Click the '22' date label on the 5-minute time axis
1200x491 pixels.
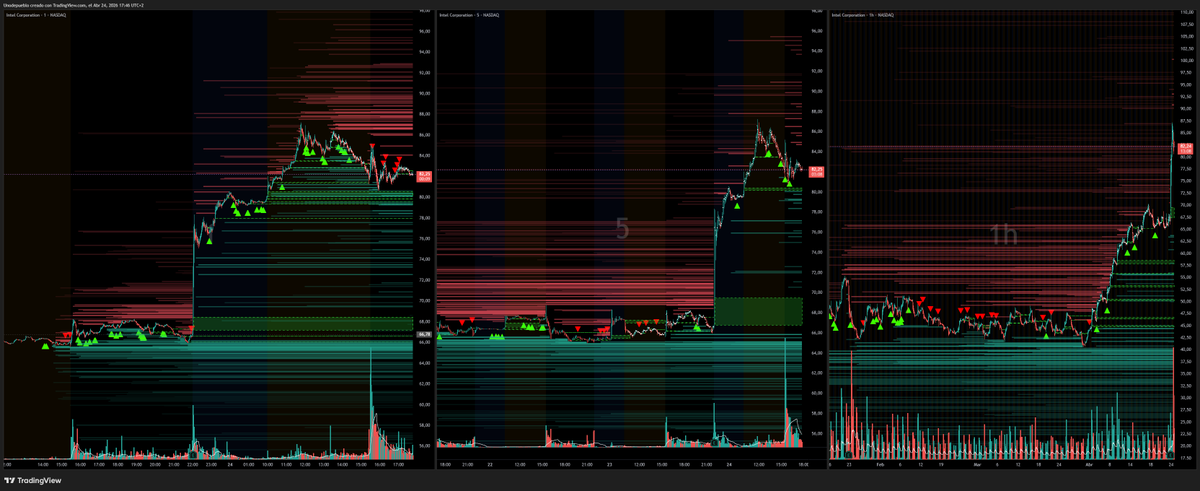[490, 464]
